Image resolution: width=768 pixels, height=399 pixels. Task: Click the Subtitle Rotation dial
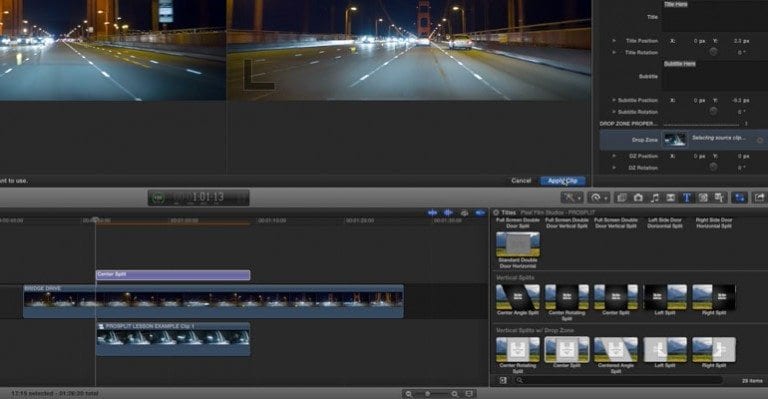pyautogui.click(x=714, y=111)
